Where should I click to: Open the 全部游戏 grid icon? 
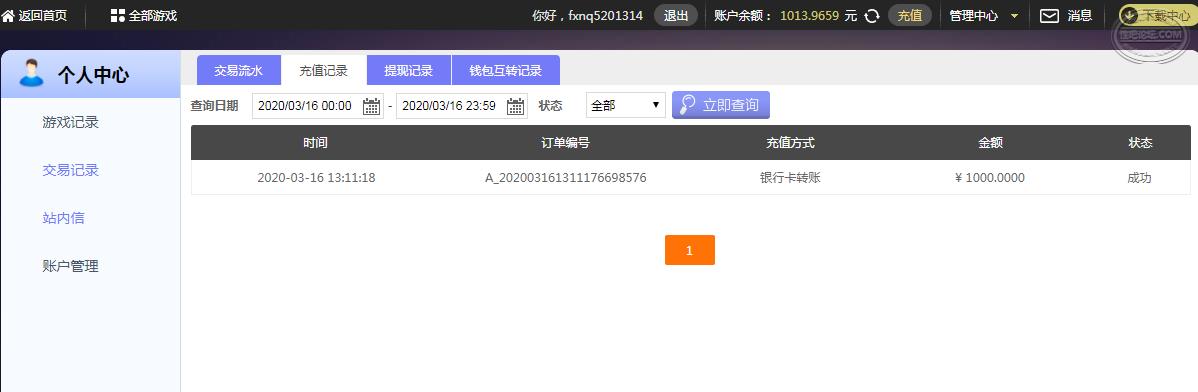118,15
